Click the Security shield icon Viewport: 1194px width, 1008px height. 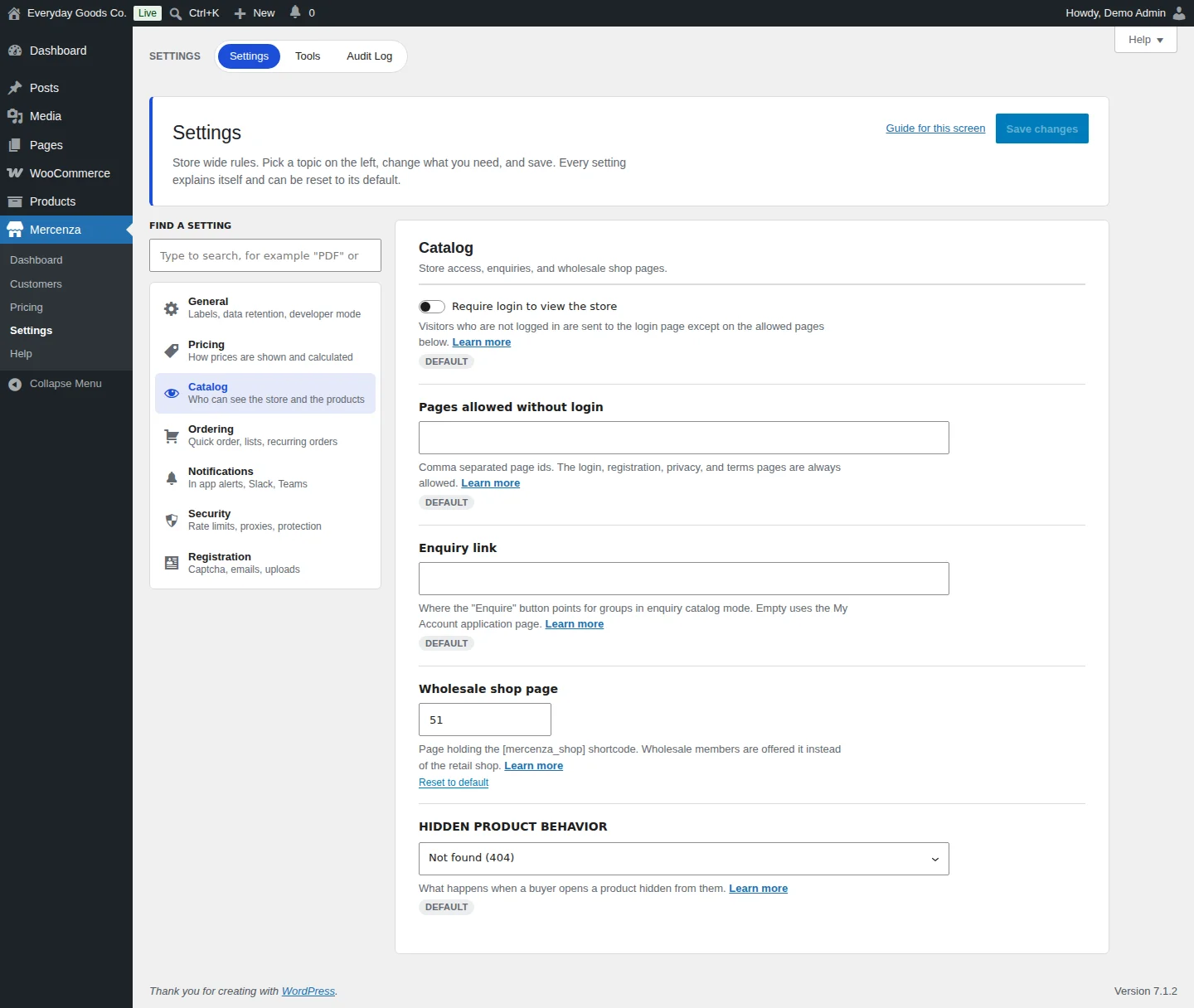coord(172,521)
